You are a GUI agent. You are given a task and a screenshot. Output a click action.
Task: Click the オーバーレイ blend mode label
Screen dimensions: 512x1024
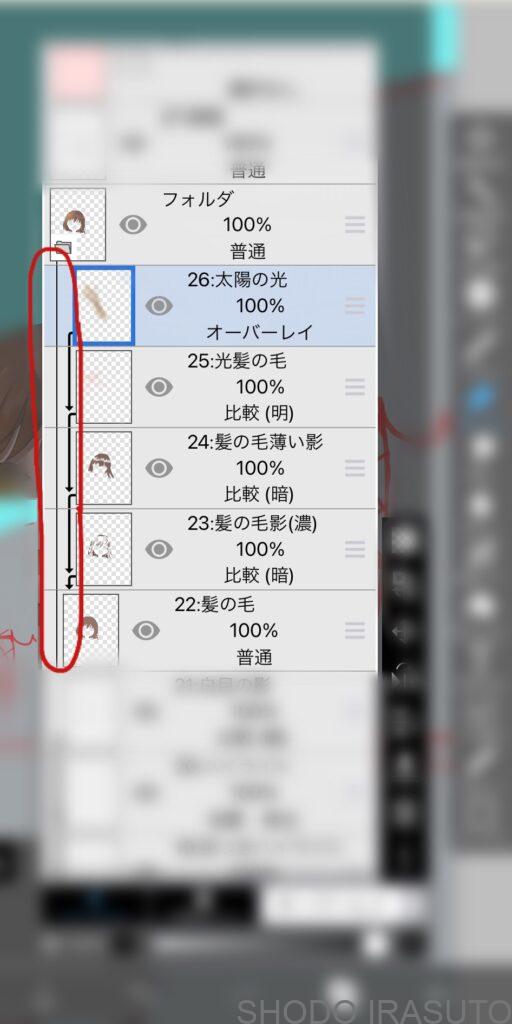[260, 332]
